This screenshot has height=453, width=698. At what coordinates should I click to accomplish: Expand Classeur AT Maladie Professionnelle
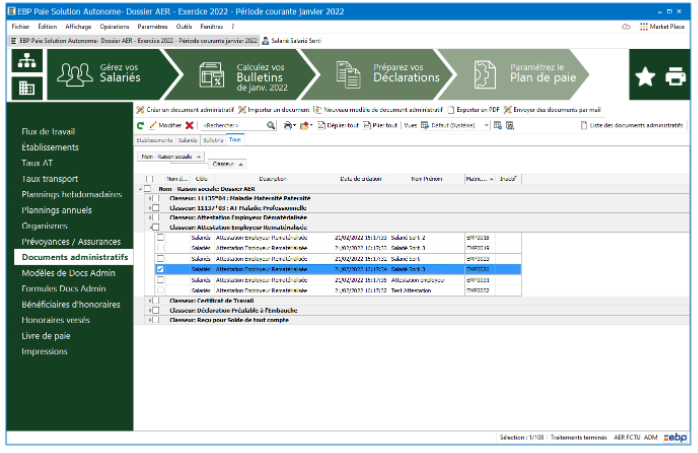click(x=150, y=208)
